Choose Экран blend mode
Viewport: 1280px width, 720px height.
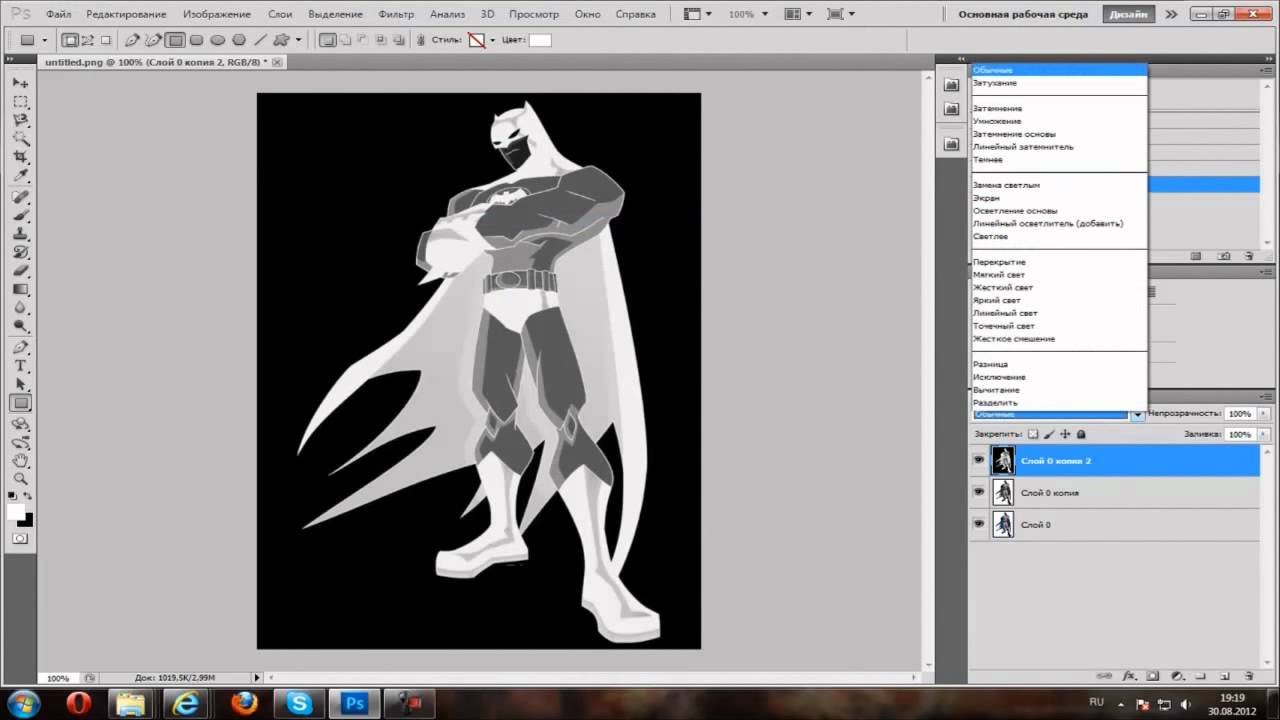(x=986, y=198)
